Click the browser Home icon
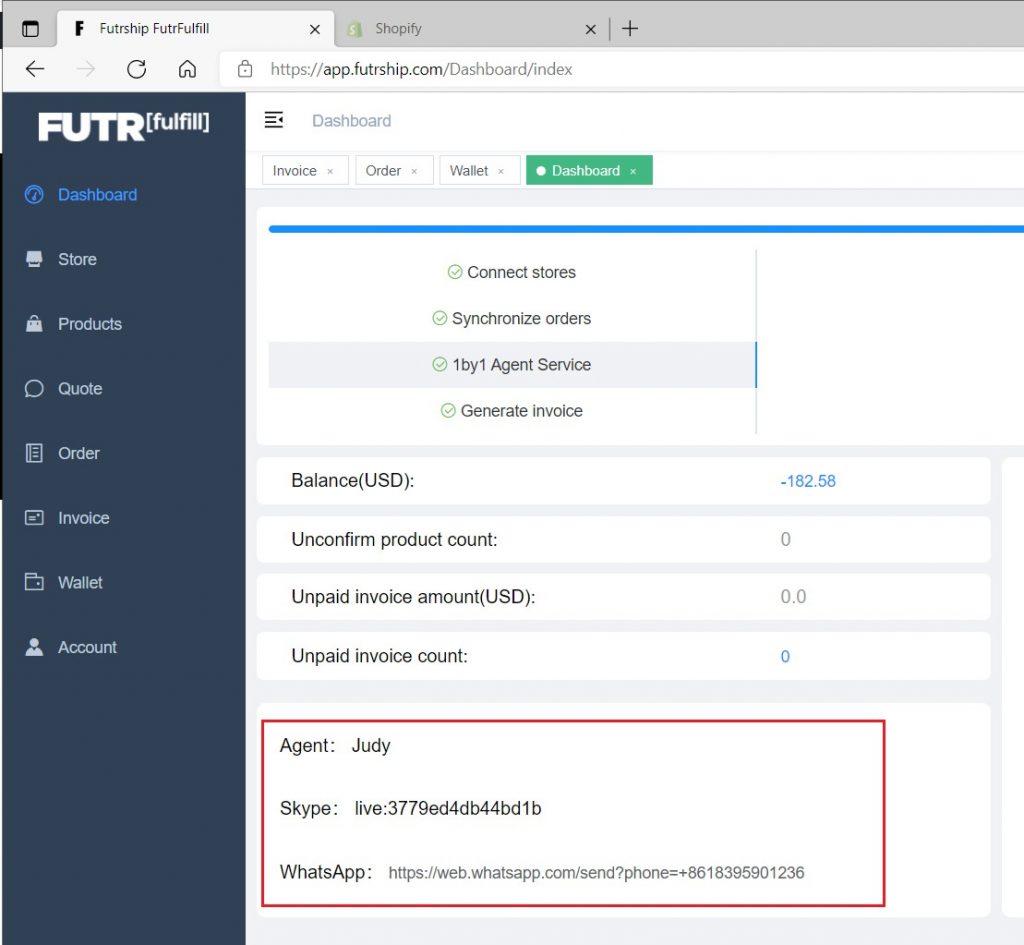 point(187,69)
